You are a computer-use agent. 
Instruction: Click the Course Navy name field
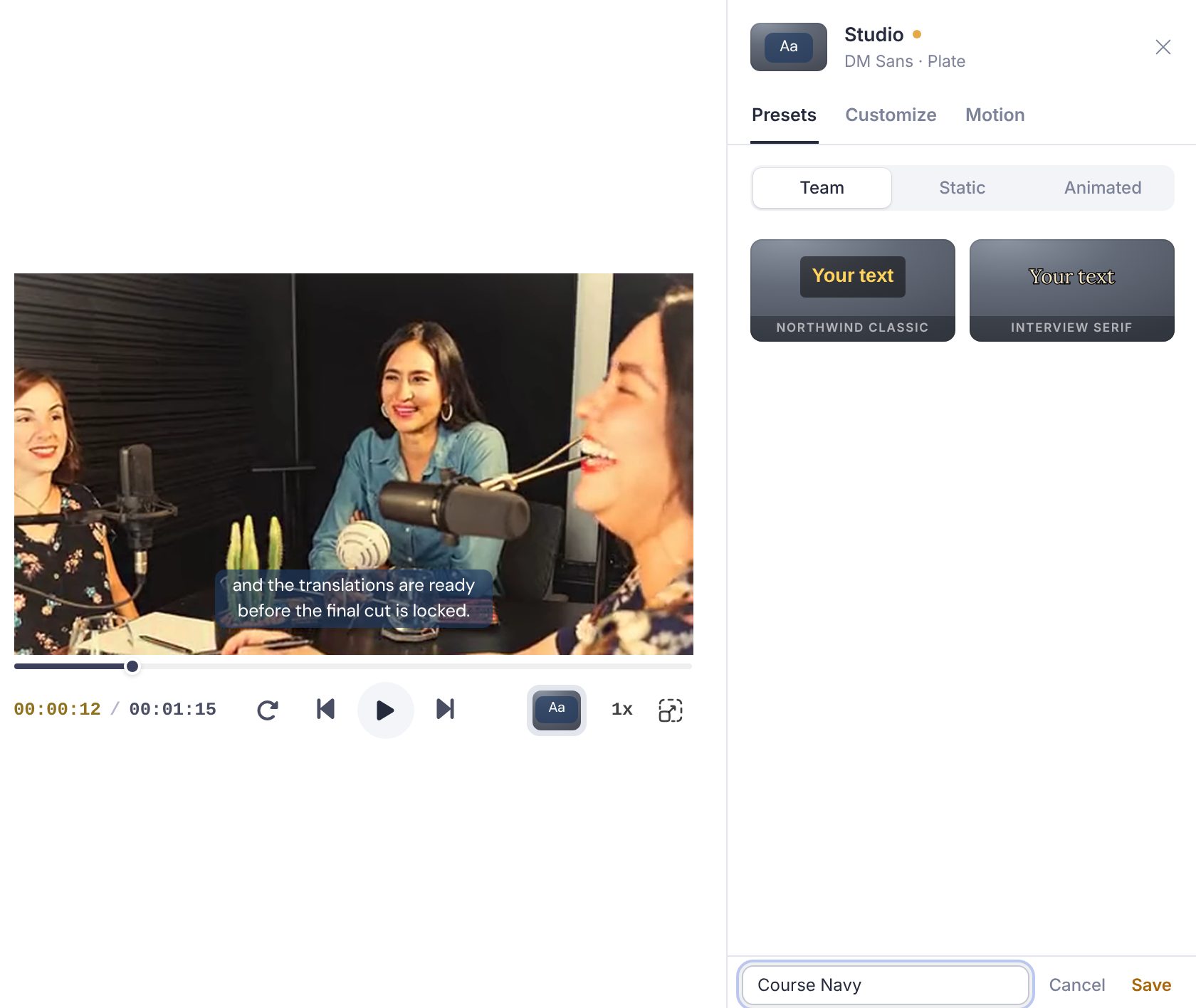coord(886,985)
